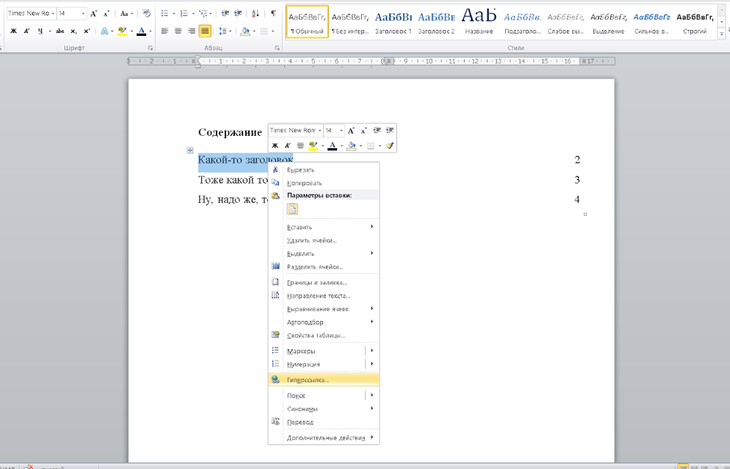Open the Дополнительные действия submenu
The image size is (730, 469).
[324, 437]
